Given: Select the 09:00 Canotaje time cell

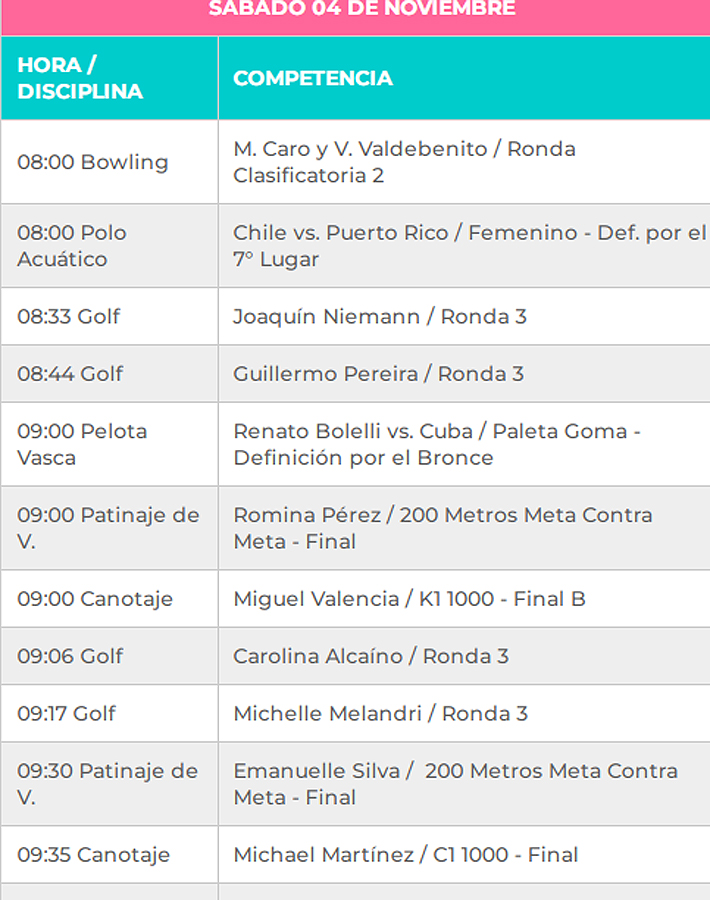Looking at the screenshot, I should [95, 599].
